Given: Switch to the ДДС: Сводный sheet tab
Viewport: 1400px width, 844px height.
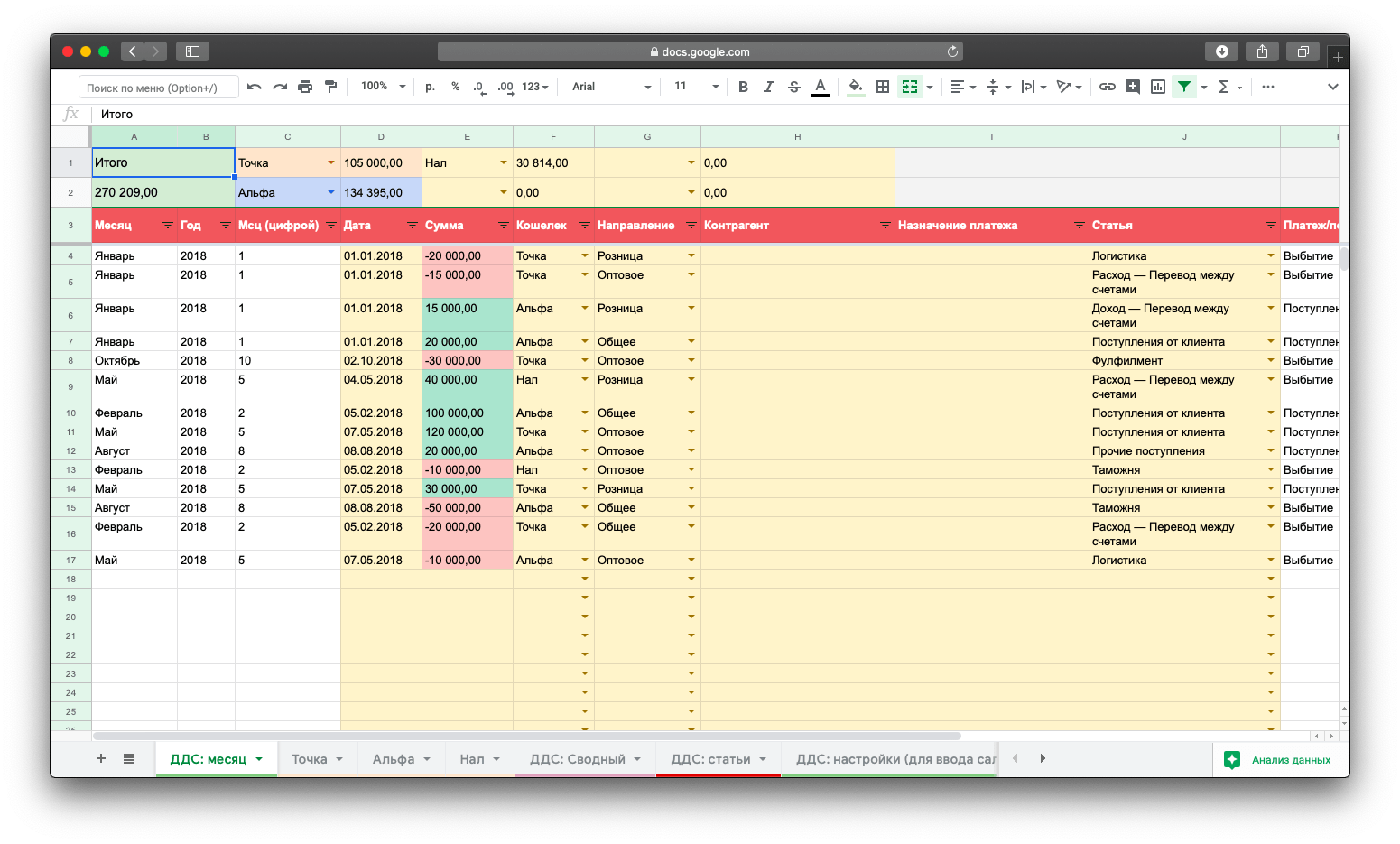Looking at the screenshot, I should [577, 759].
